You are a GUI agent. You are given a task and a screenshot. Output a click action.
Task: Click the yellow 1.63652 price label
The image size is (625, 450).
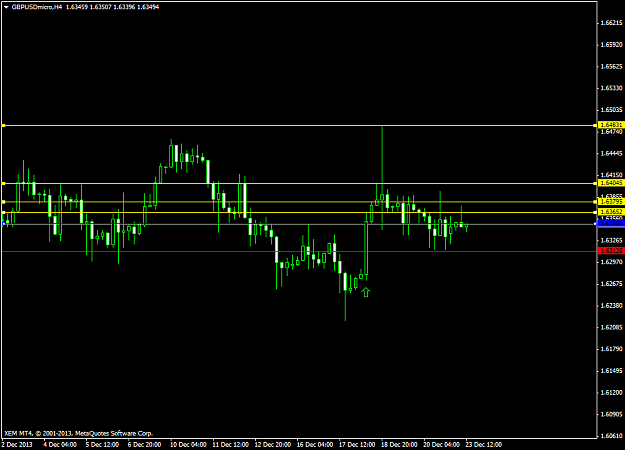[x=611, y=212]
